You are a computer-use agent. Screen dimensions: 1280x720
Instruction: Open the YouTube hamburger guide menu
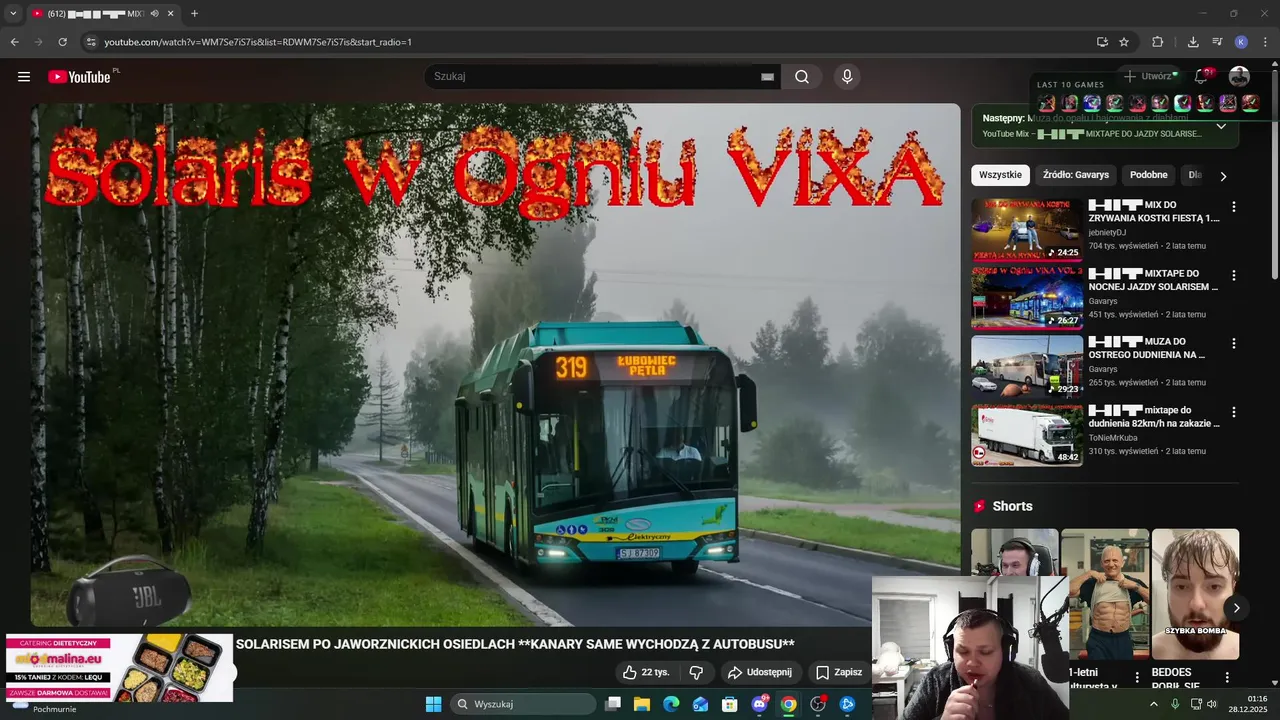coord(24,77)
